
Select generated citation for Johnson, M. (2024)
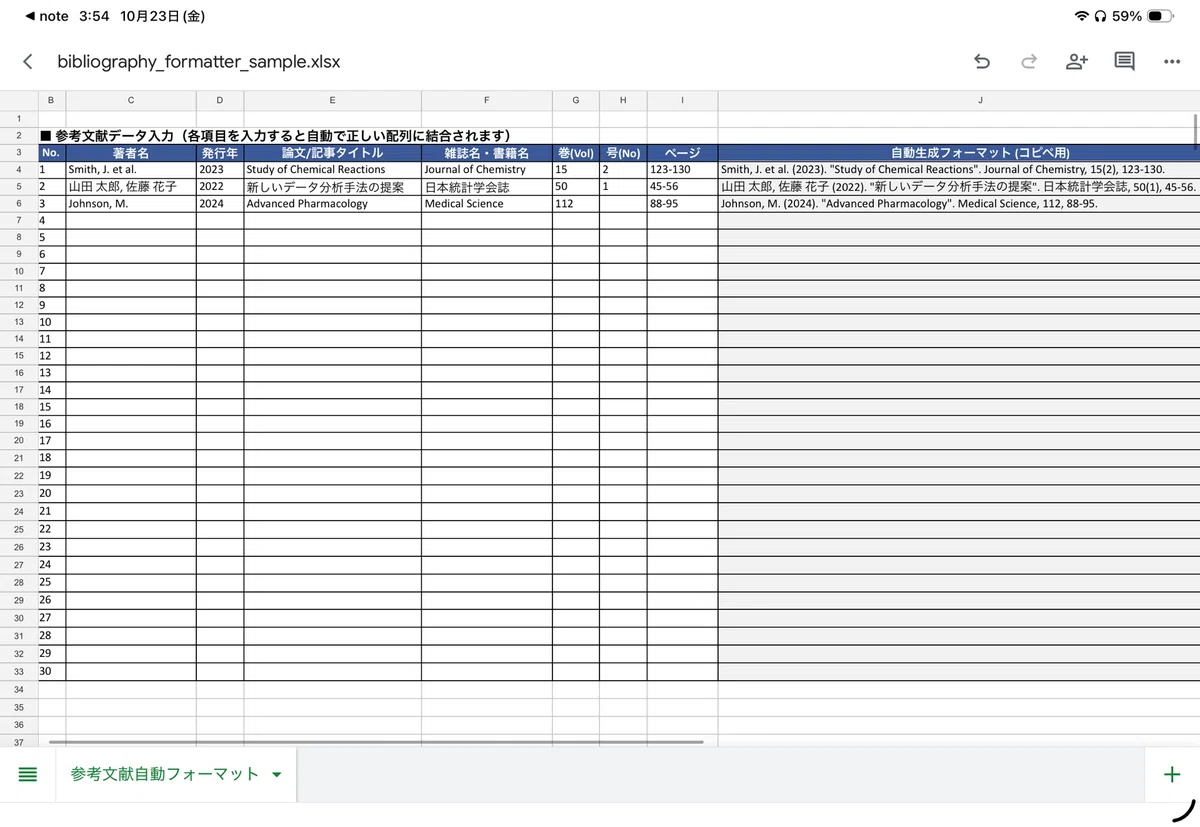click(x=958, y=203)
